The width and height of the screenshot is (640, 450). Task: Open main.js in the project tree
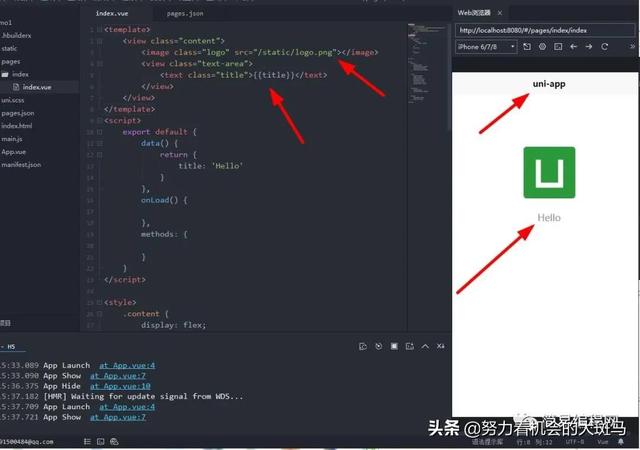tap(12, 139)
